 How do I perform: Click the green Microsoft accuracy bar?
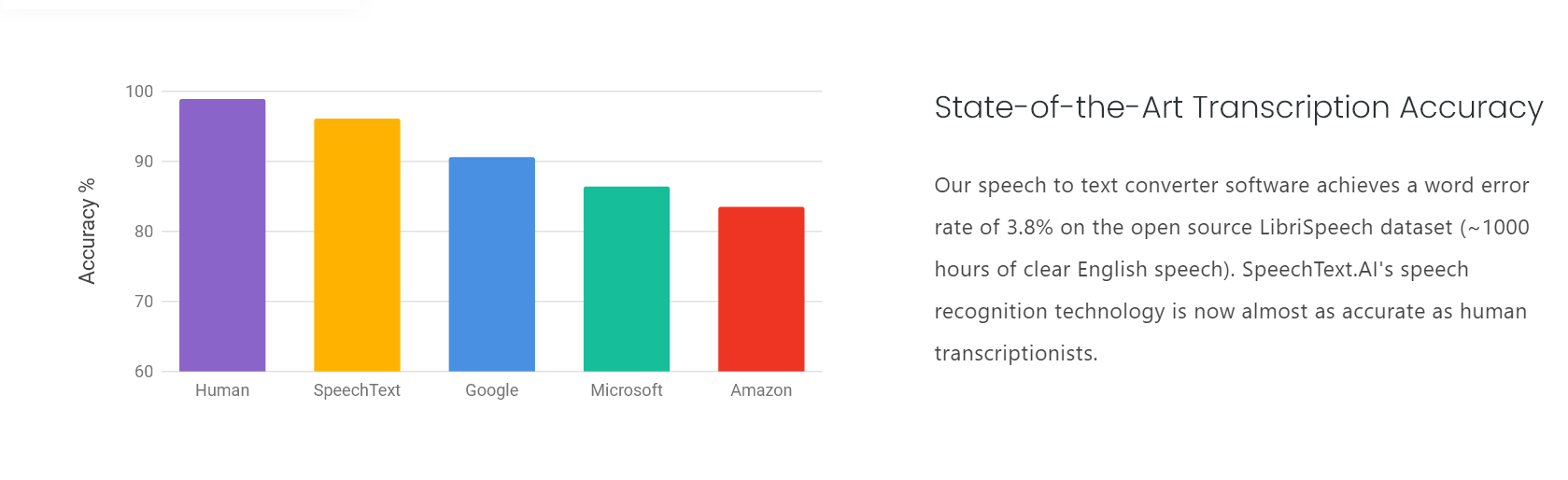click(x=627, y=279)
